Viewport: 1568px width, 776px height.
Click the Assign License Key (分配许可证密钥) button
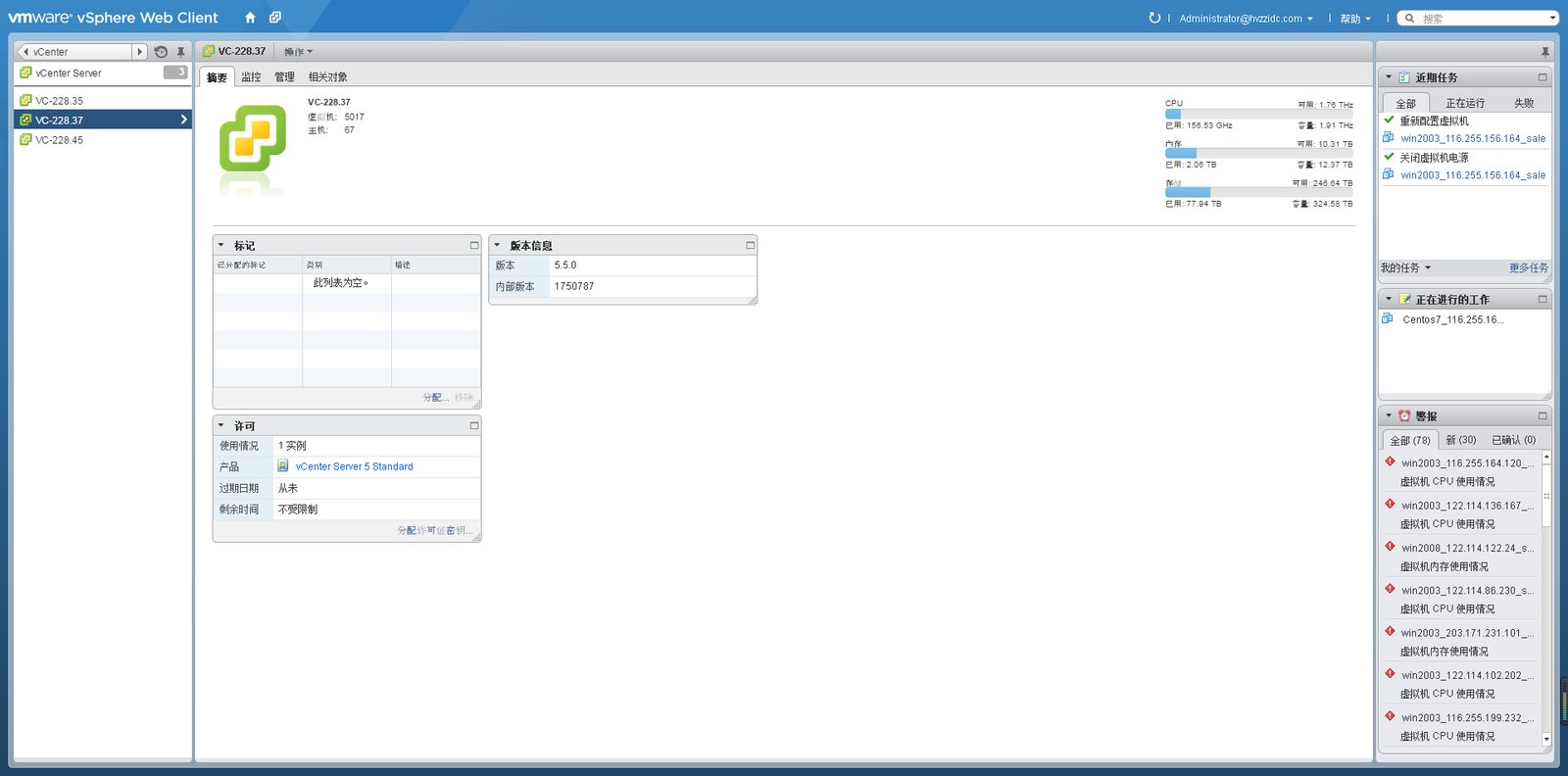[435, 530]
